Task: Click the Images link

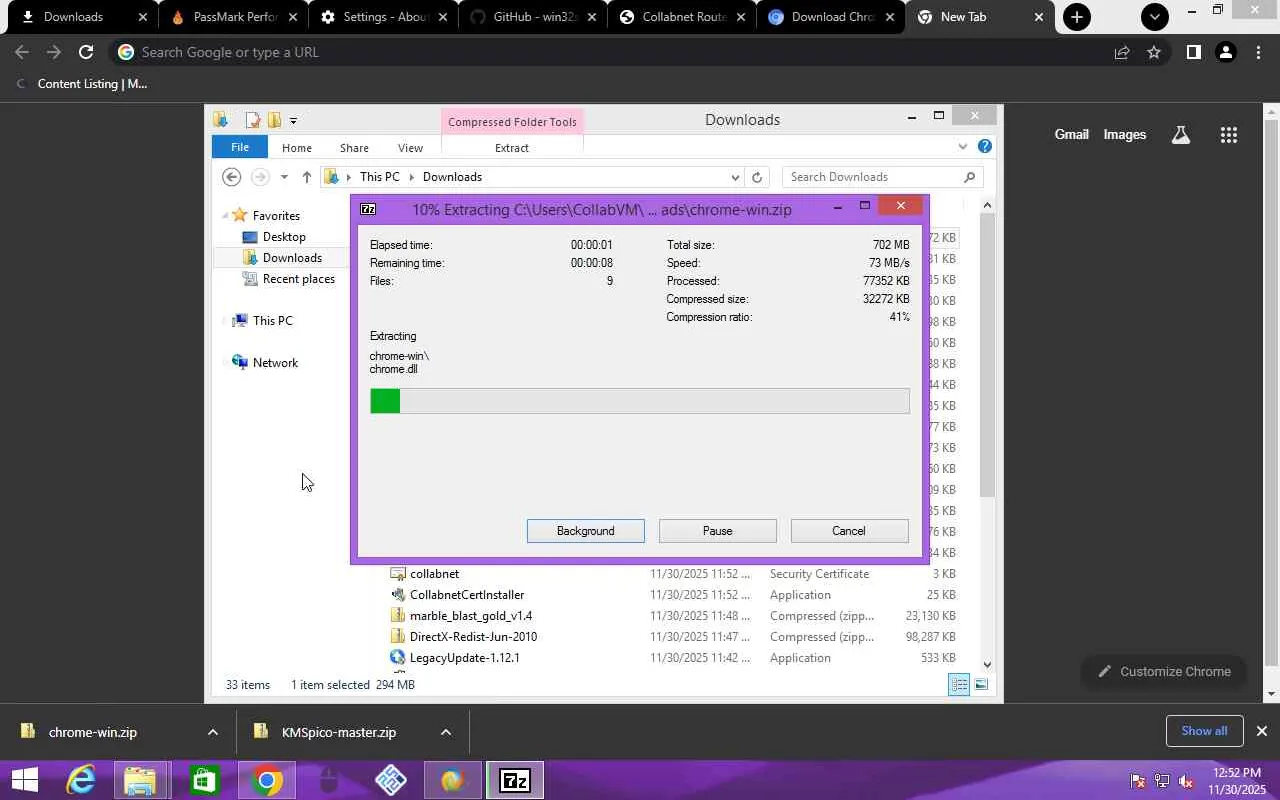Action: point(1124,135)
